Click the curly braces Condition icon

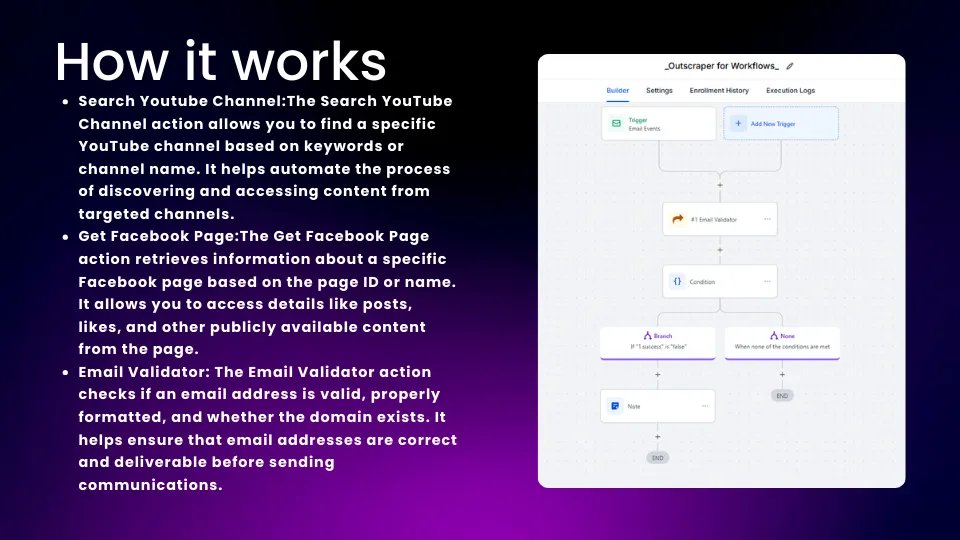click(677, 282)
